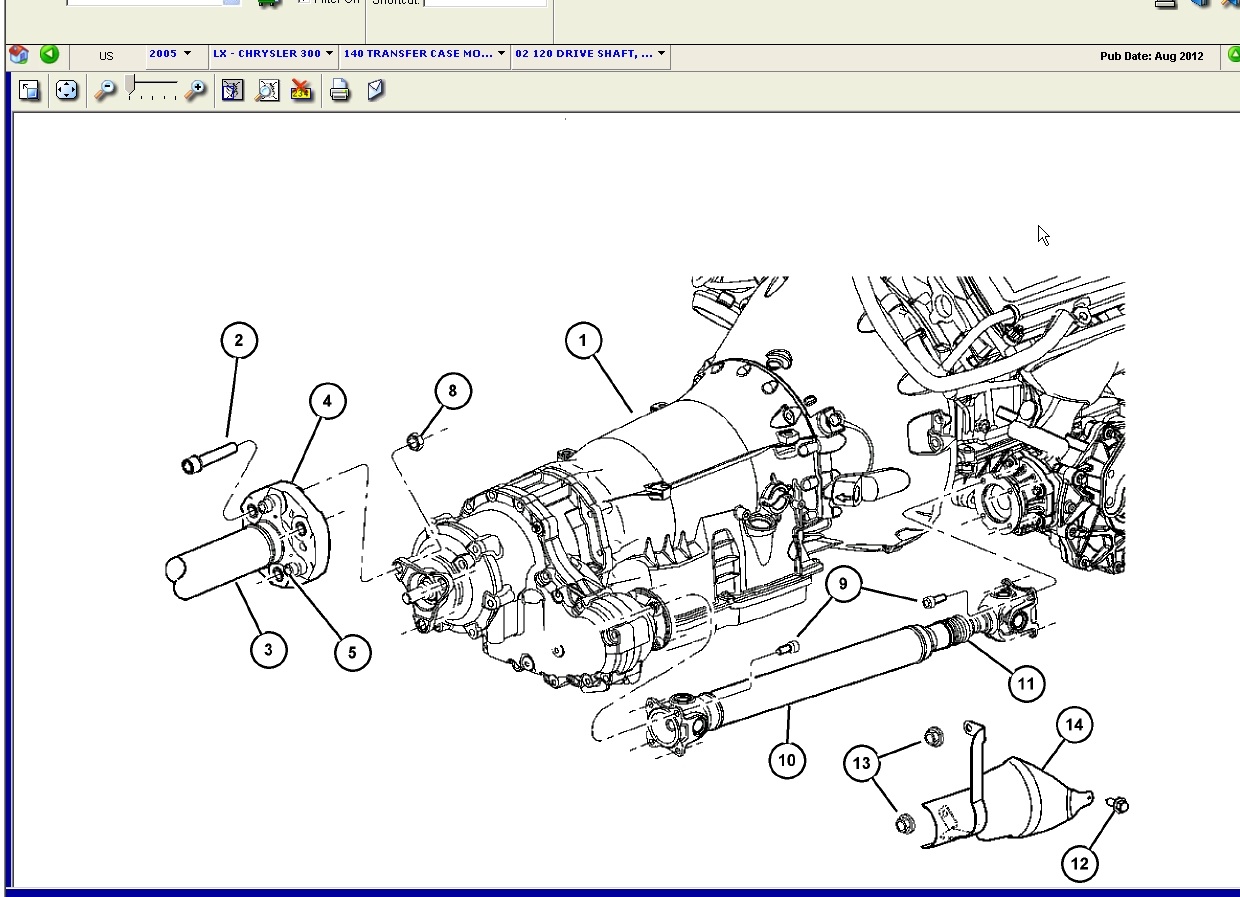Viewport: 1240px width, 897px height.
Task: Zoom in with the plus magnifier
Action: click(196, 90)
